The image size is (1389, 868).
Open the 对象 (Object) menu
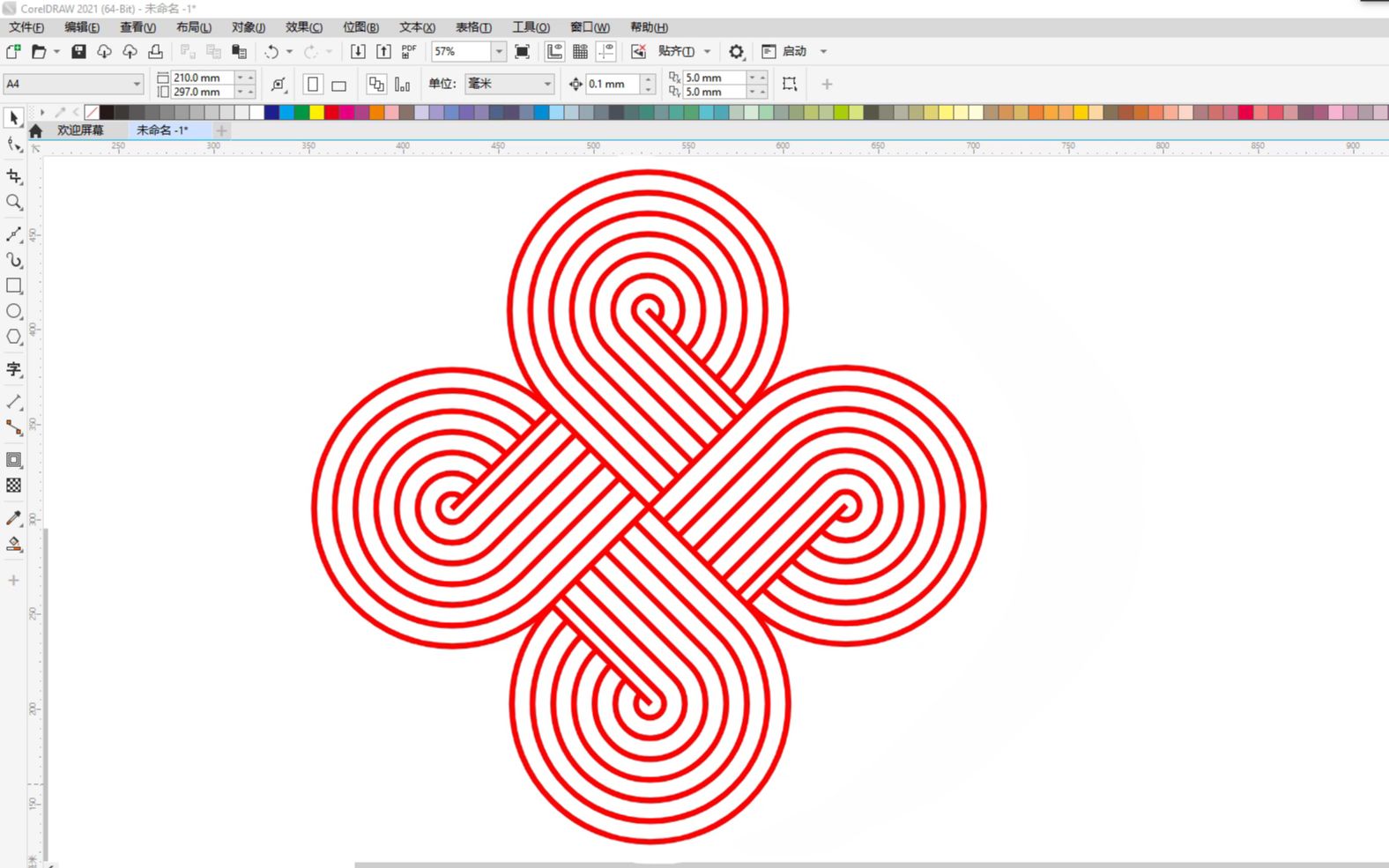(x=249, y=27)
